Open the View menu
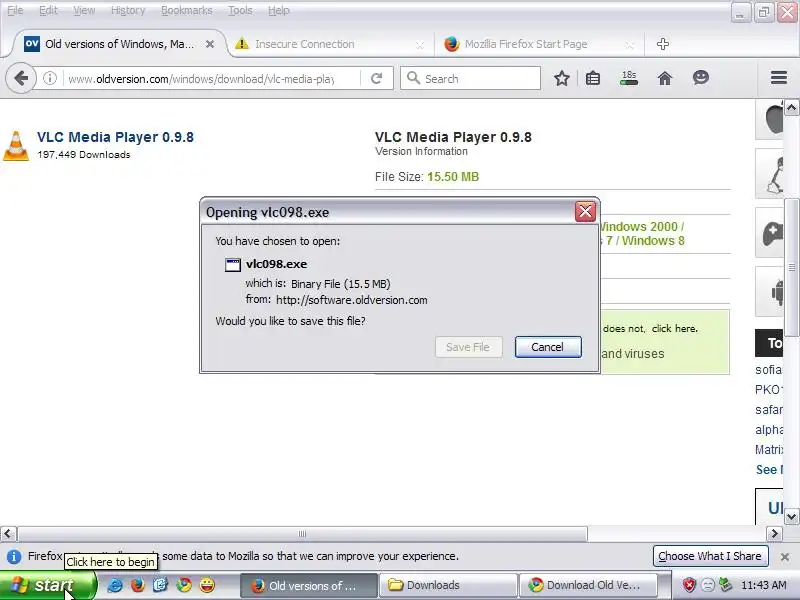The image size is (800, 600). (x=84, y=10)
